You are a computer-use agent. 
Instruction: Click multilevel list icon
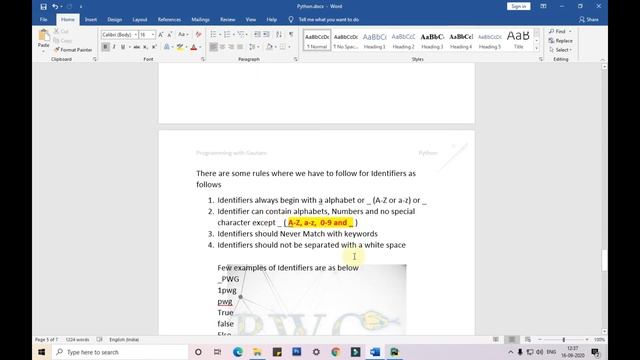pos(241,35)
